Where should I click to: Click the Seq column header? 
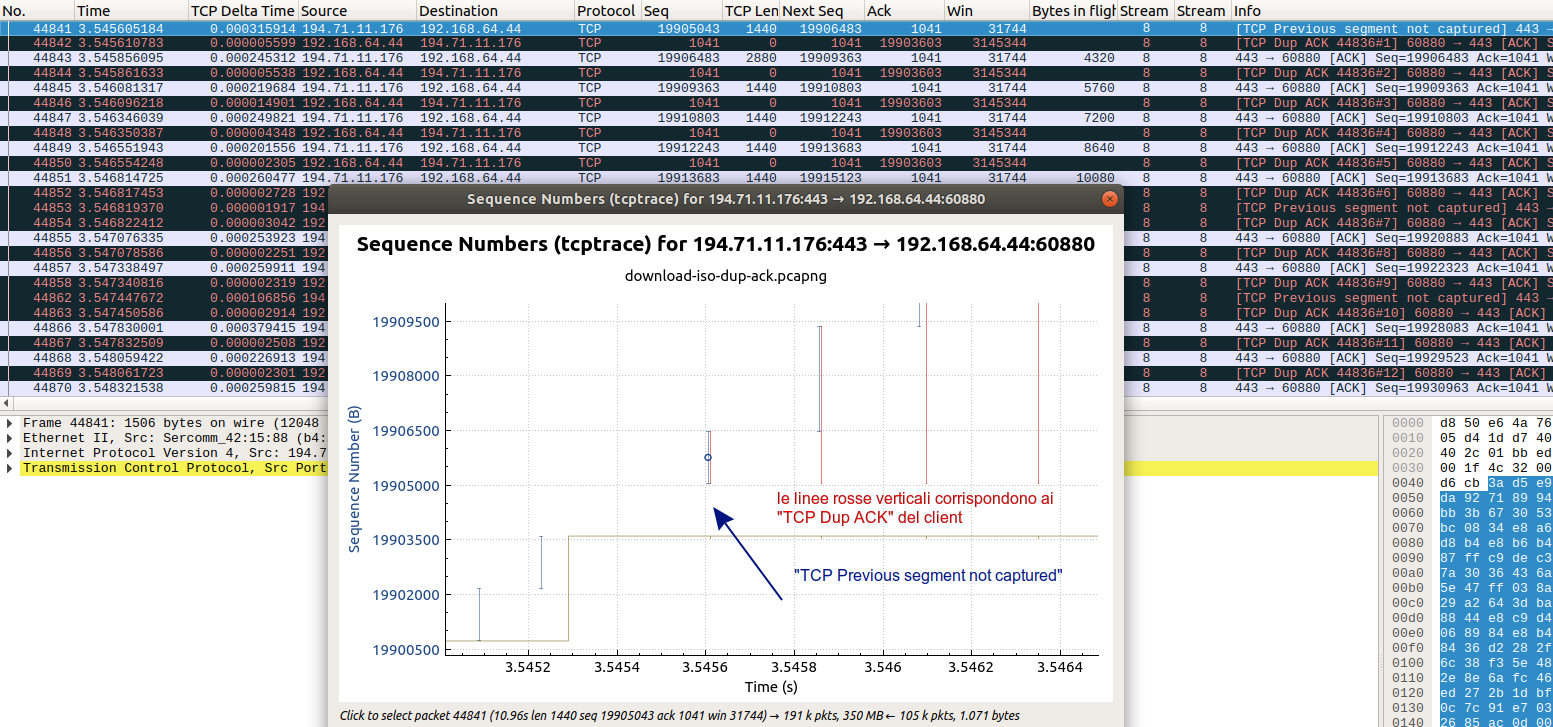[681, 11]
